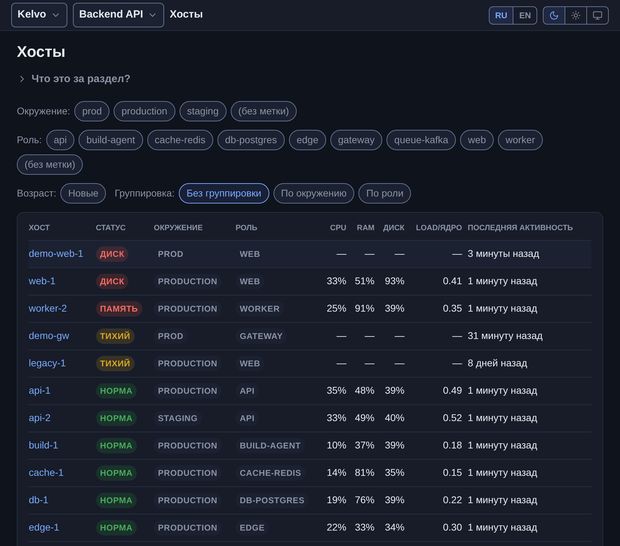620x546 pixels.
Task: Open the edge-1 host link
Action: click(x=44, y=527)
